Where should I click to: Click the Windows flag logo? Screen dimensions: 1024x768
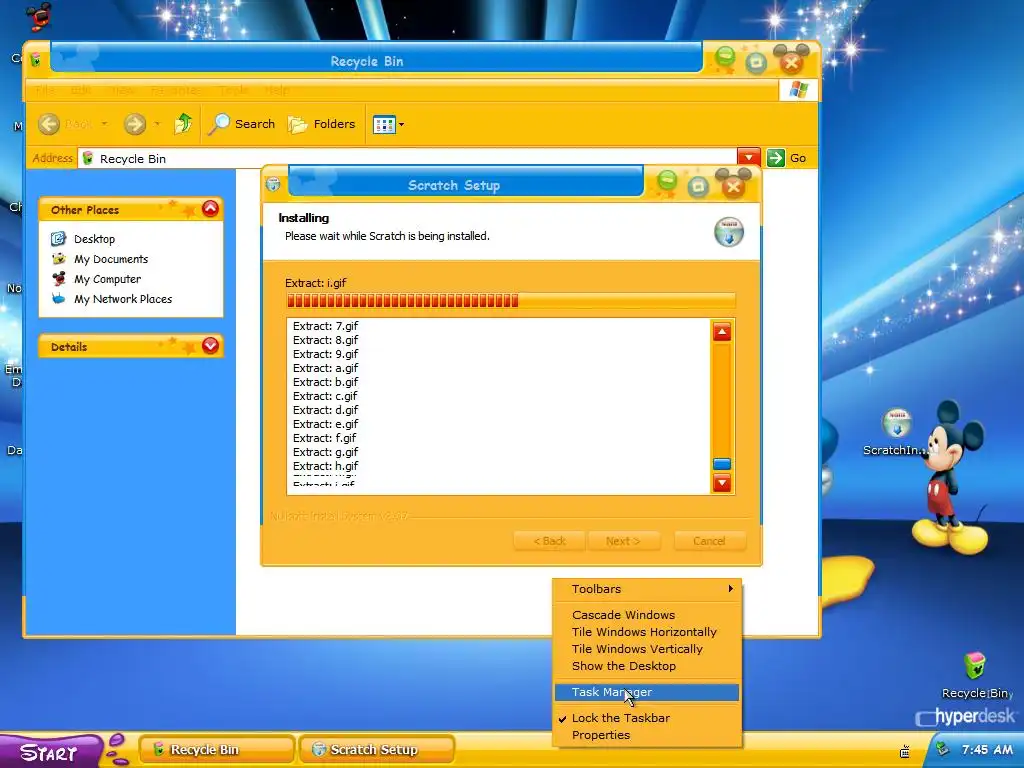point(799,89)
